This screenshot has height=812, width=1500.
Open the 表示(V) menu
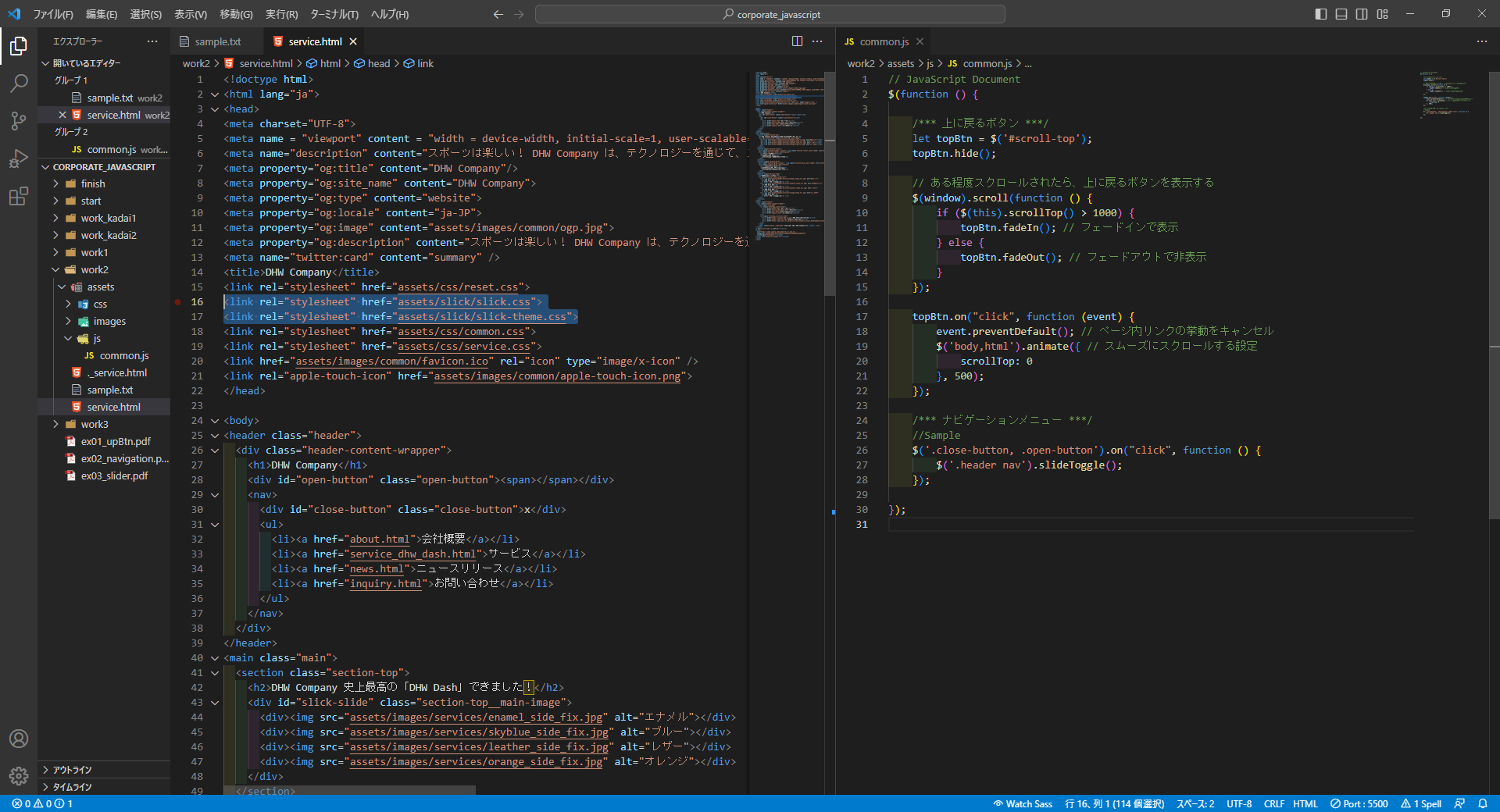190,14
